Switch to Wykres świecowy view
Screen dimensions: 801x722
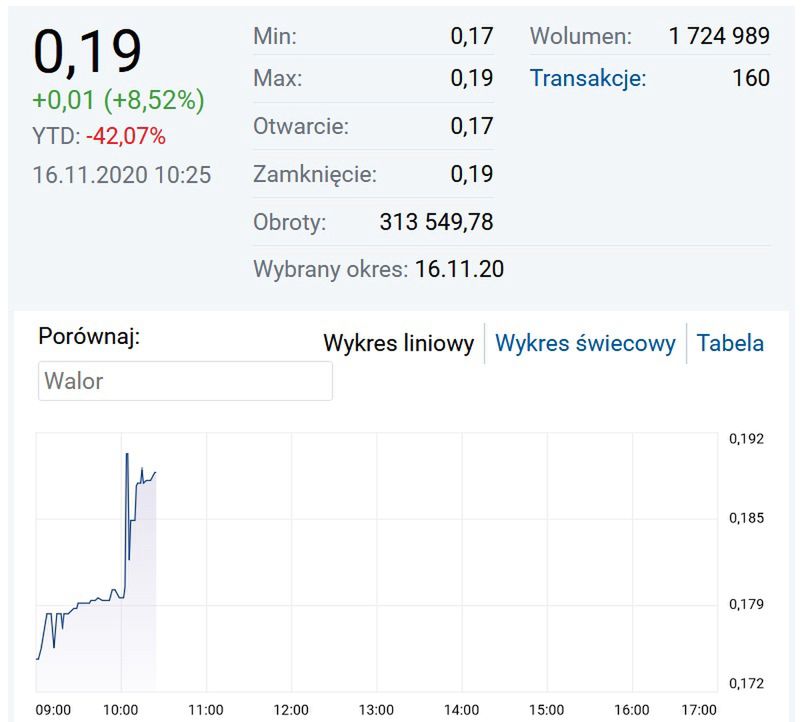[585, 344]
